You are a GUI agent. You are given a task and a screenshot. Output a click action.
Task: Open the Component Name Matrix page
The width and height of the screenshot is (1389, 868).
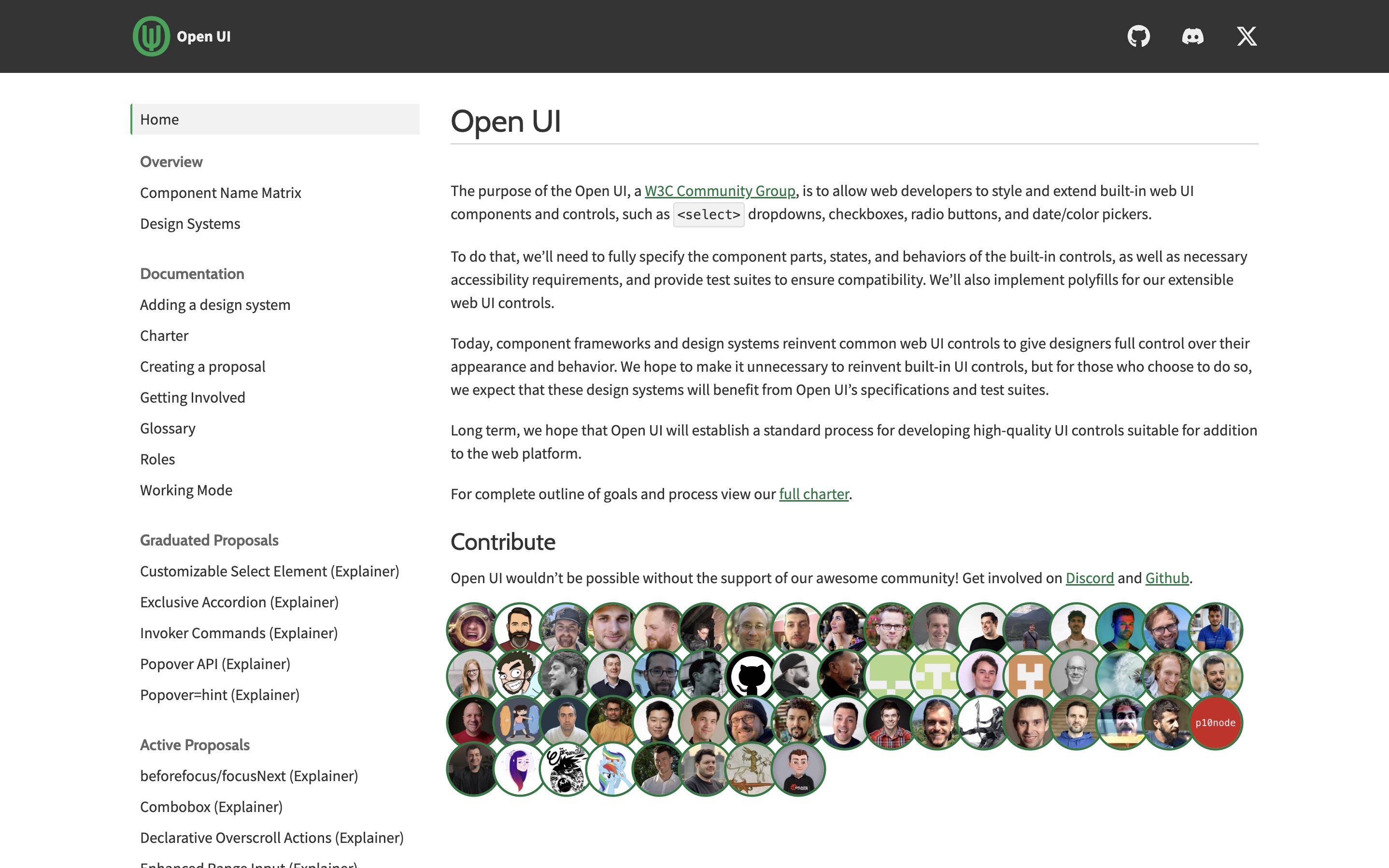(x=221, y=193)
